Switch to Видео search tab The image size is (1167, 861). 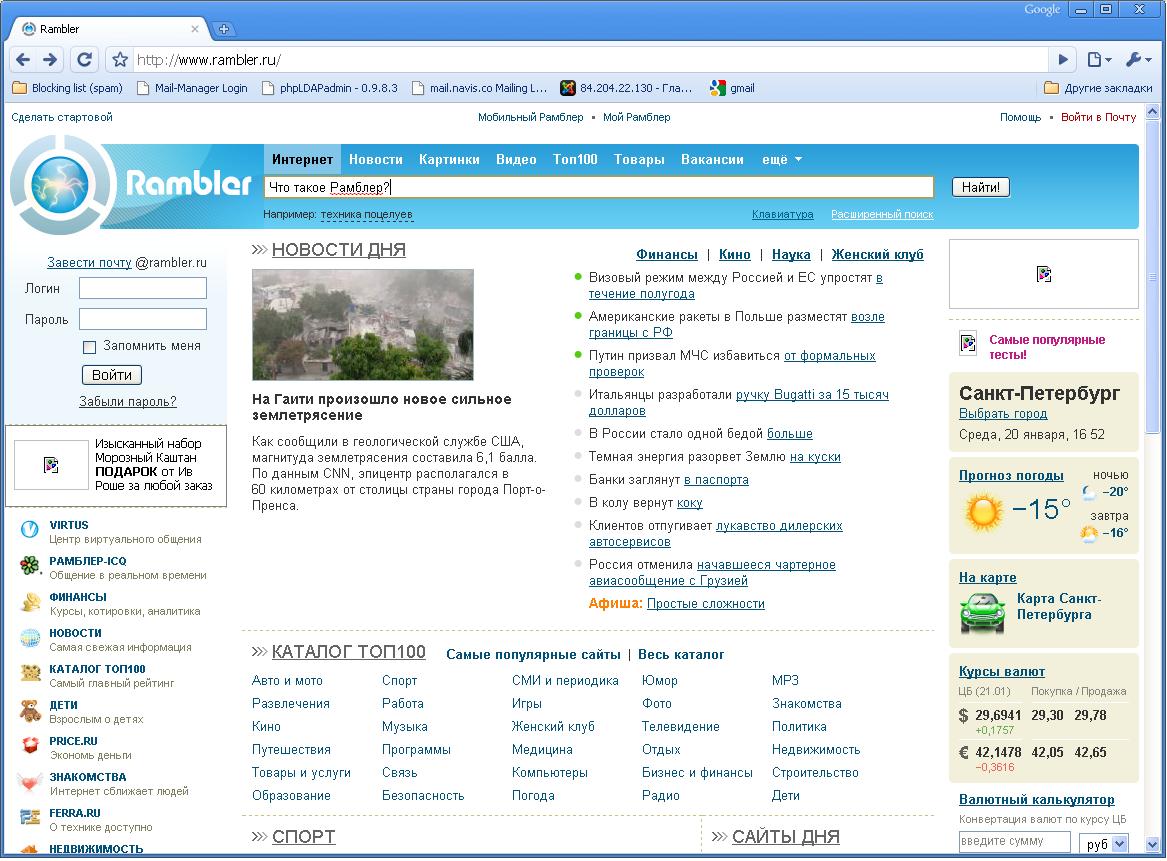click(516, 159)
